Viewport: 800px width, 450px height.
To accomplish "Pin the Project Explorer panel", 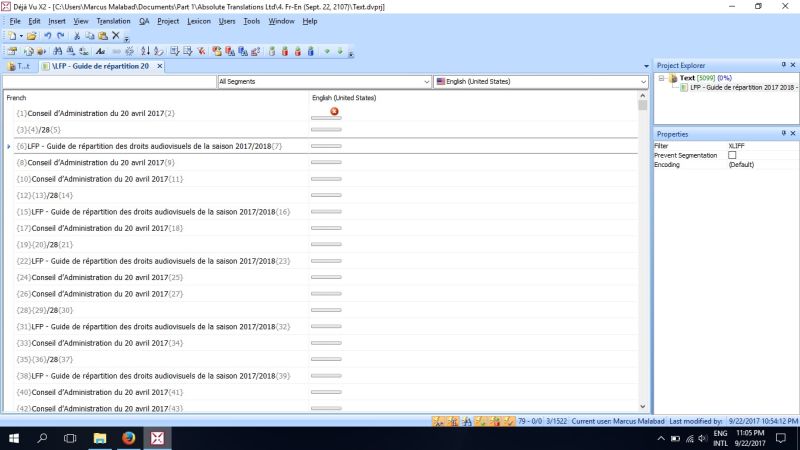I will pos(784,65).
